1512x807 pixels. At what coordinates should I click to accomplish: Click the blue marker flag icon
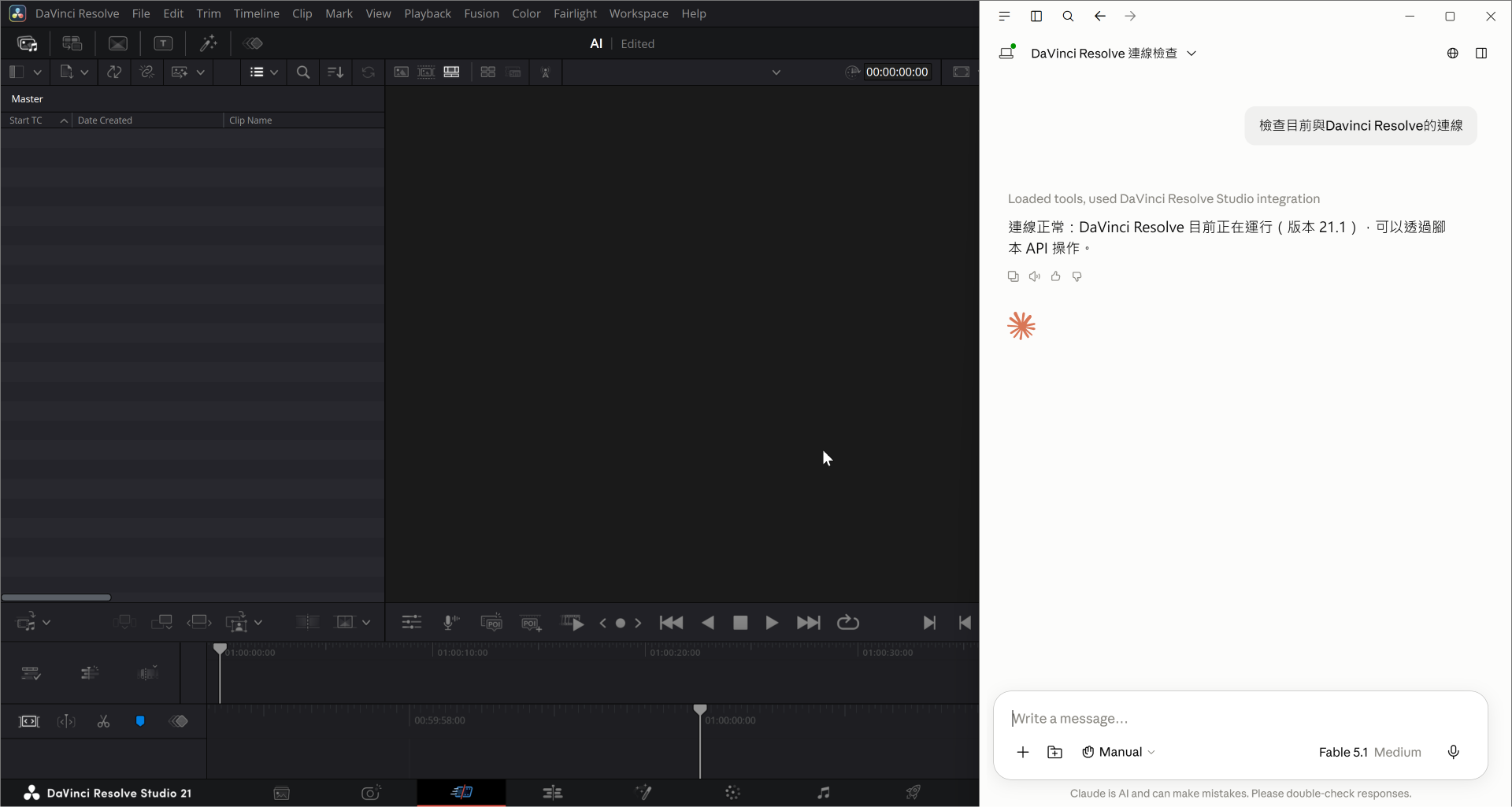tap(140, 721)
